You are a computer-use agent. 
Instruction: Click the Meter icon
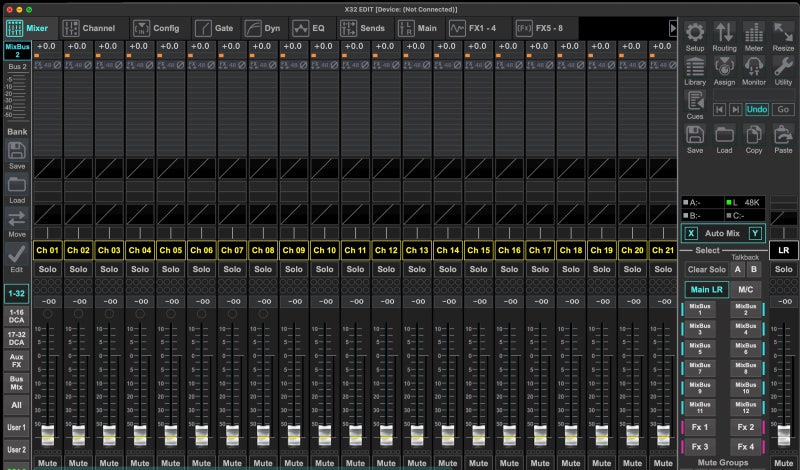click(x=754, y=34)
